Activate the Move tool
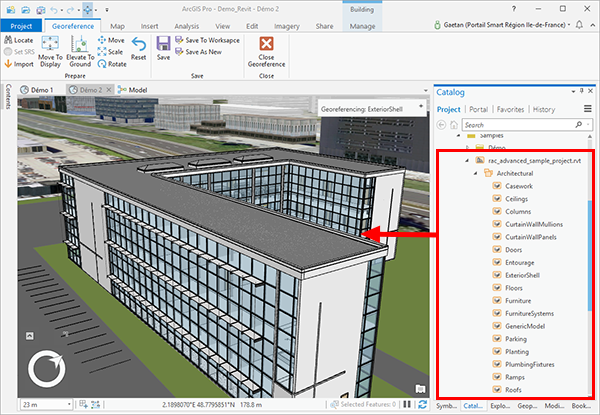Image resolution: width=600 pixels, height=415 pixels. tap(111, 40)
